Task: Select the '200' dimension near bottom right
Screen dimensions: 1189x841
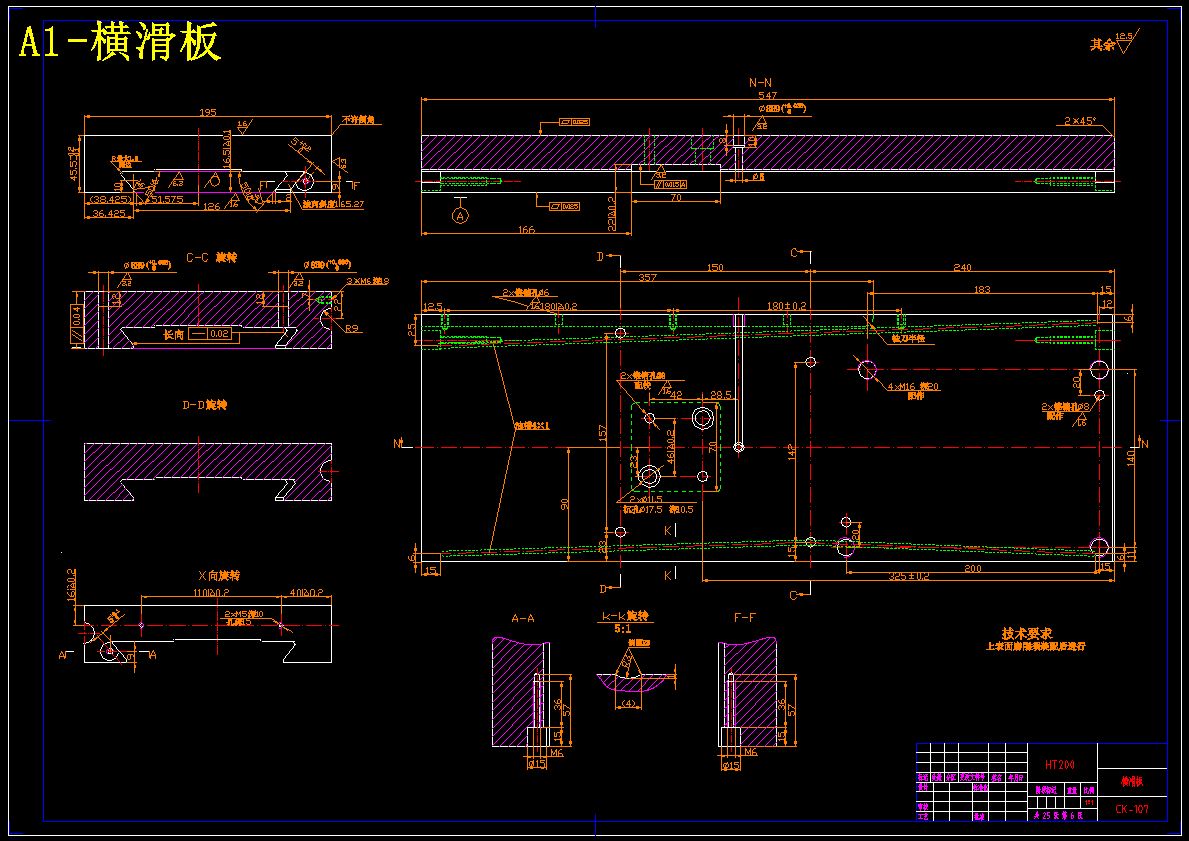Action: click(x=972, y=568)
